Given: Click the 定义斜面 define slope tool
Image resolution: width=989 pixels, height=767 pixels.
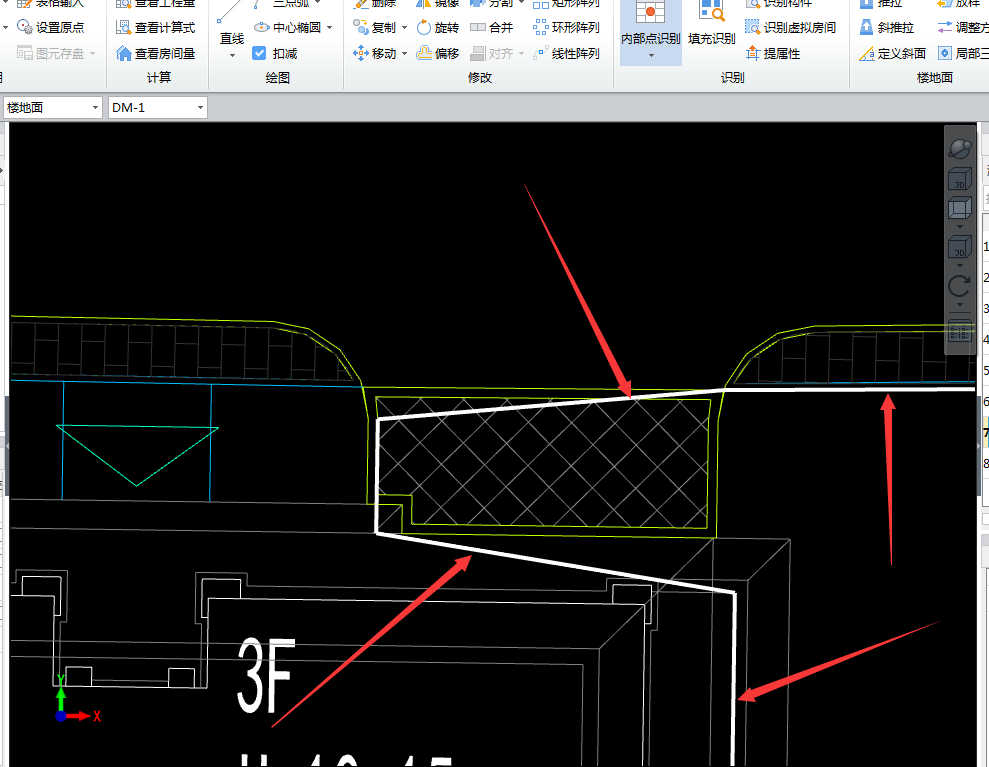Looking at the screenshot, I should (892, 54).
